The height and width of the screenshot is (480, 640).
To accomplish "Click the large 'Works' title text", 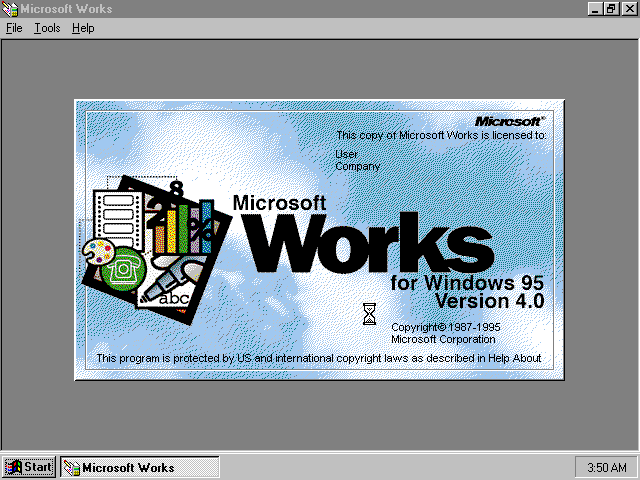I will [x=370, y=240].
